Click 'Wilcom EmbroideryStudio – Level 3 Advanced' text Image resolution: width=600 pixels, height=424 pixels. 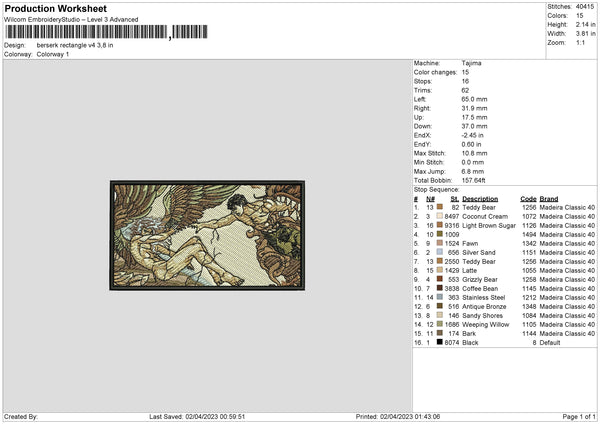[x=71, y=20]
